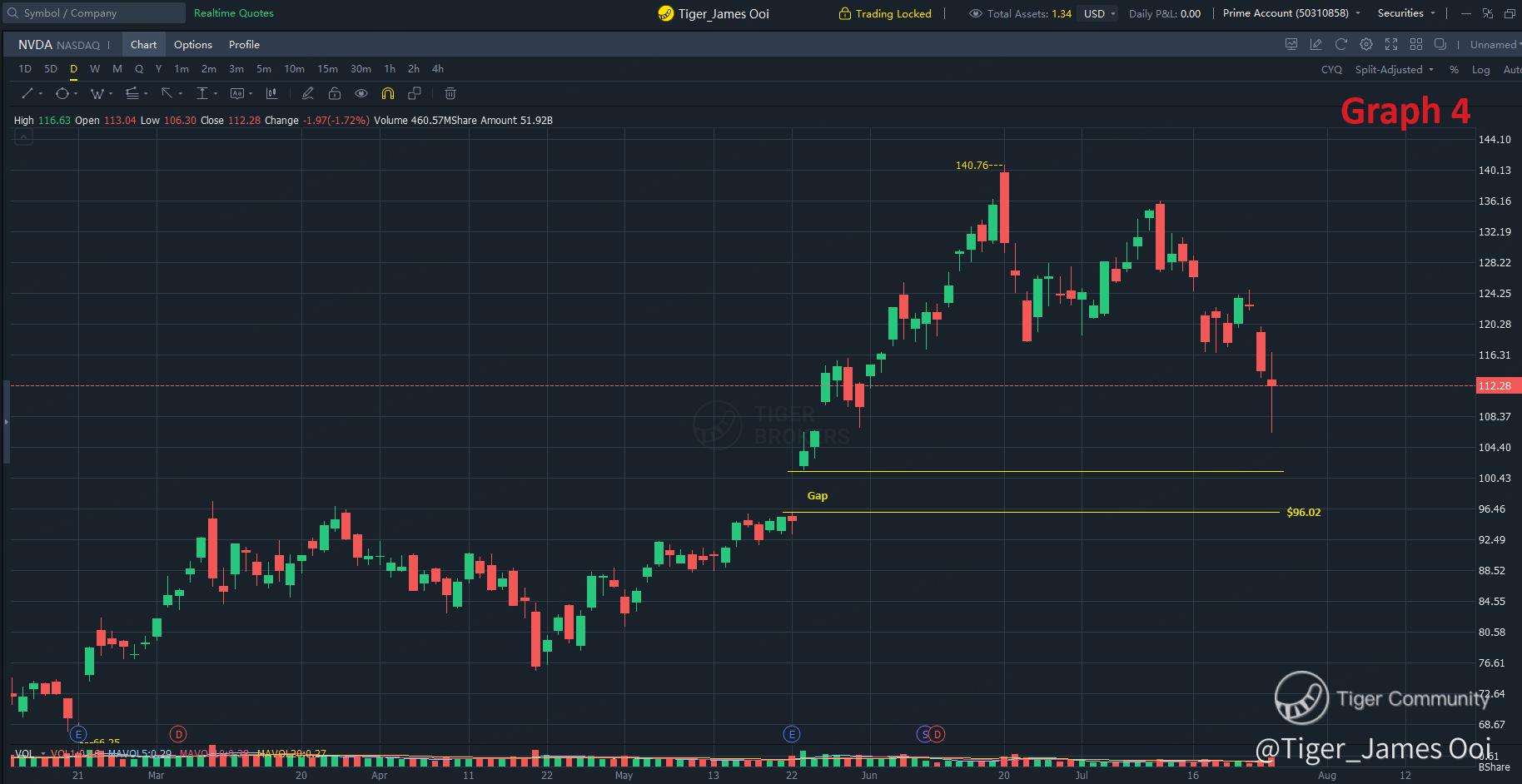The width and height of the screenshot is (1522, 784).
Task: Select the 4h timeframe
Action: (x=438, y=69)
